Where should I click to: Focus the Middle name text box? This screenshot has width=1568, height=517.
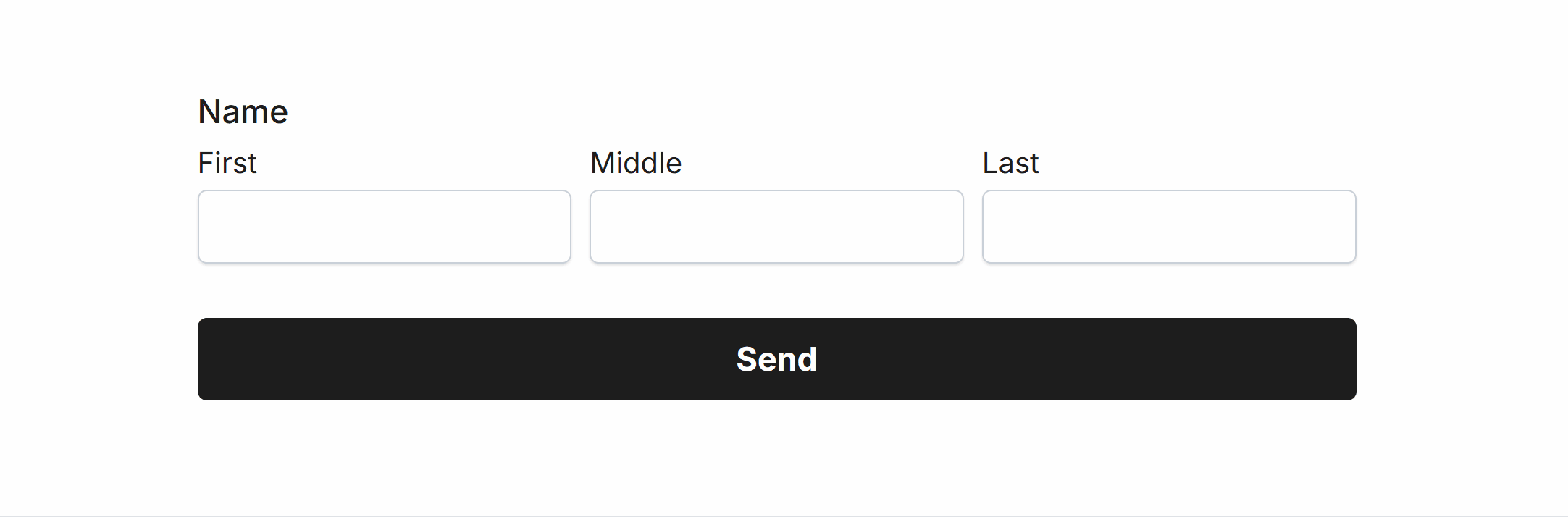776,227
